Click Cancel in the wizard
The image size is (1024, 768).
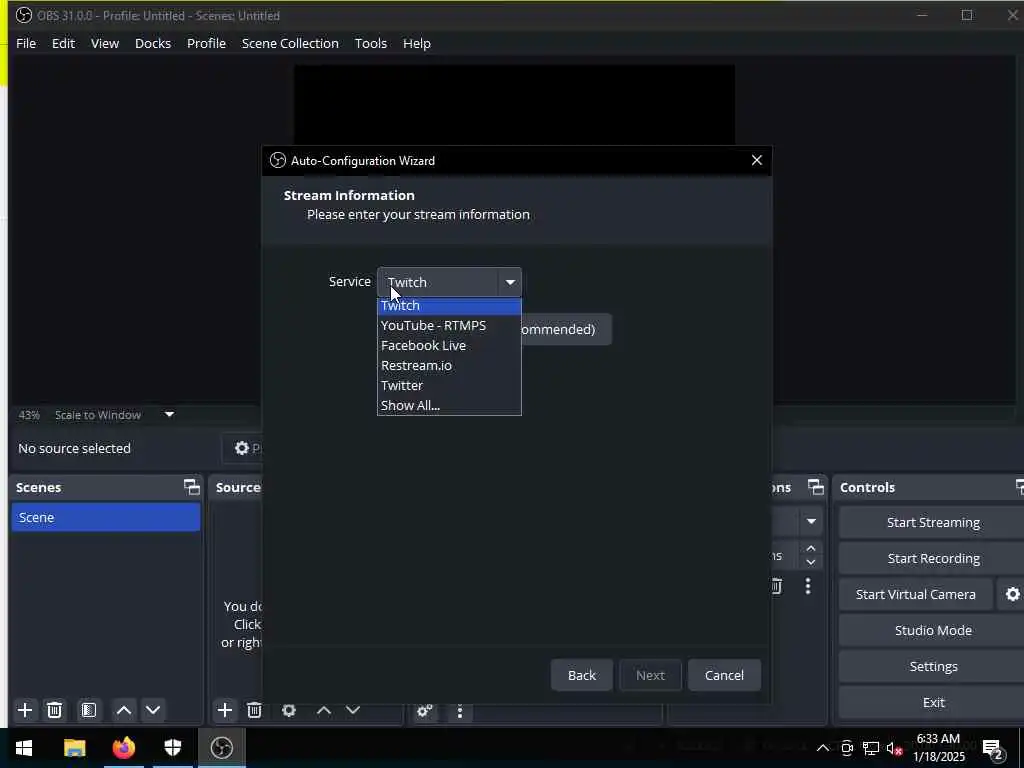click(x=724, y=675)
